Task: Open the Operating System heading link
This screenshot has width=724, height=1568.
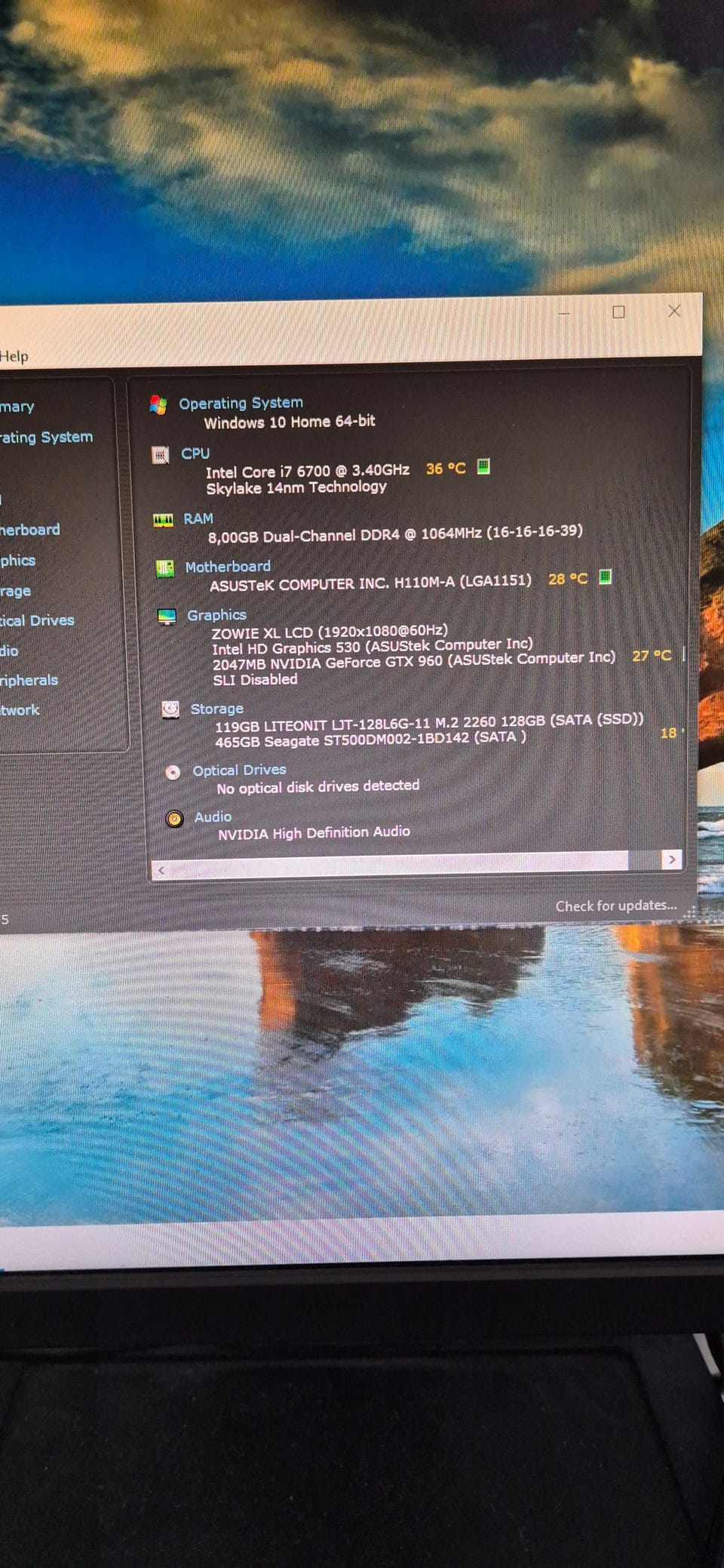Action: 241,403
